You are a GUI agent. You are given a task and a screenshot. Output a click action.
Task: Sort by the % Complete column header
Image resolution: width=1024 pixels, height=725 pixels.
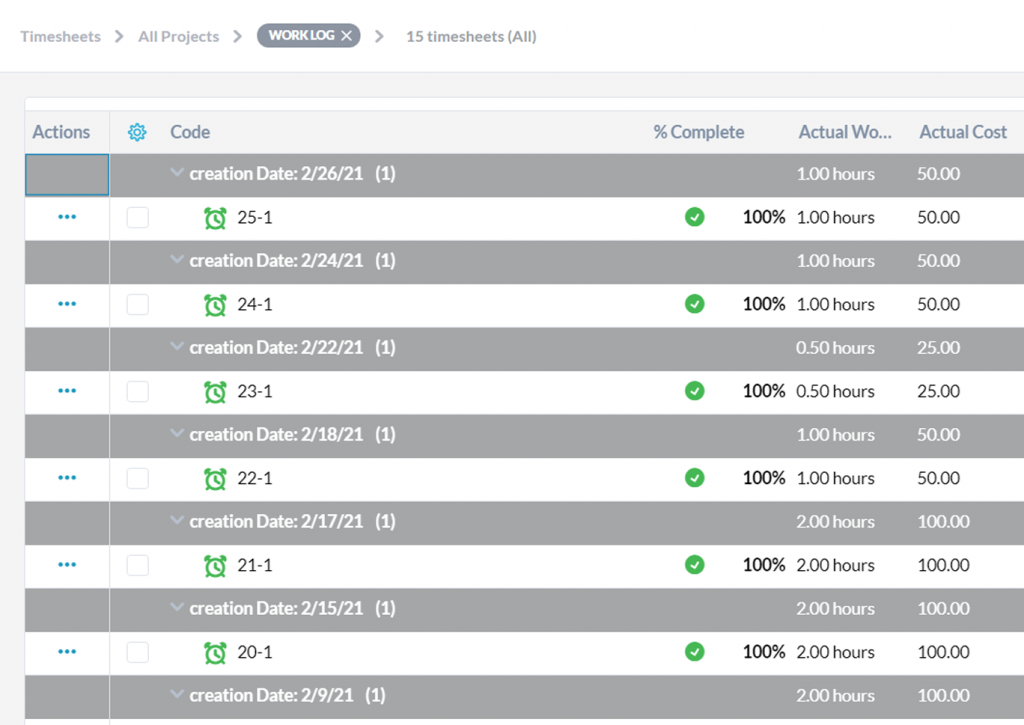[x=698, y=132]
